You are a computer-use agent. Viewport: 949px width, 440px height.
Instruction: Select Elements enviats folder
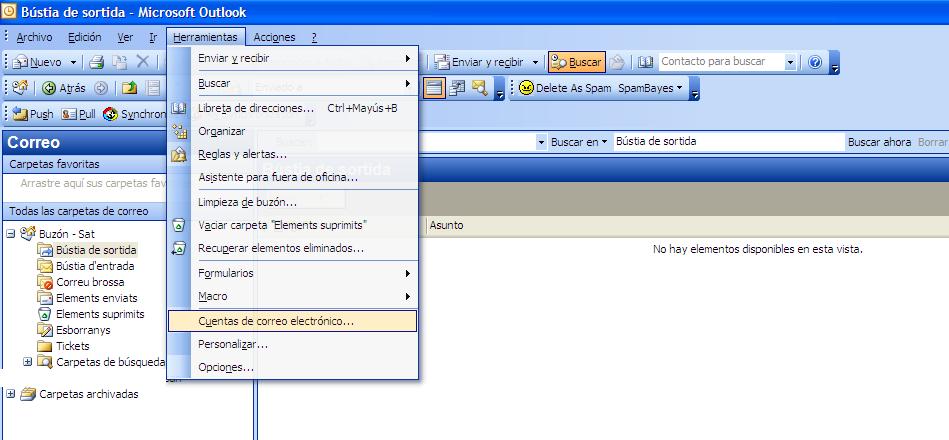click(x=97, y=298)
